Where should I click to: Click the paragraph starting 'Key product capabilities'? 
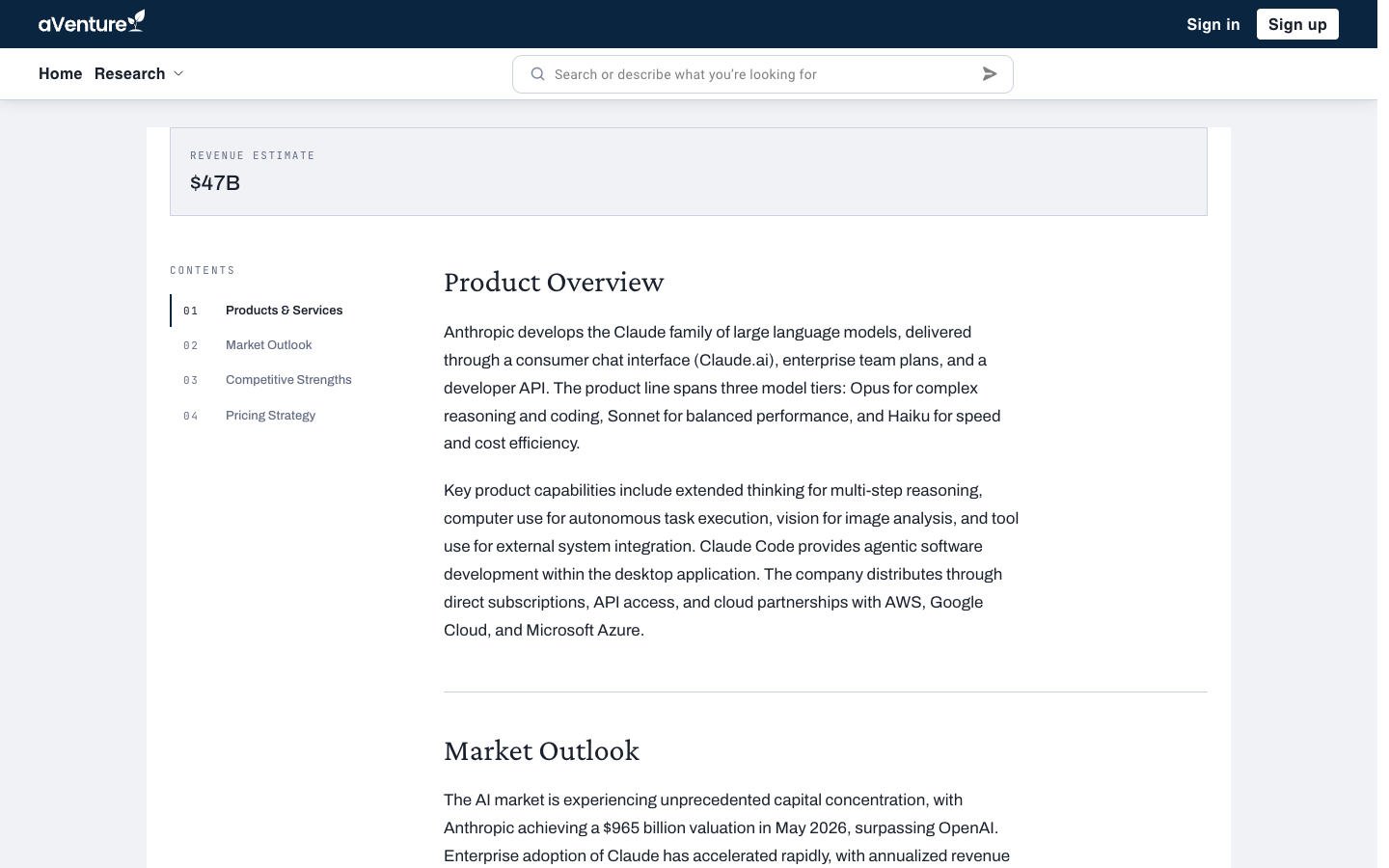tap(731, 560)
